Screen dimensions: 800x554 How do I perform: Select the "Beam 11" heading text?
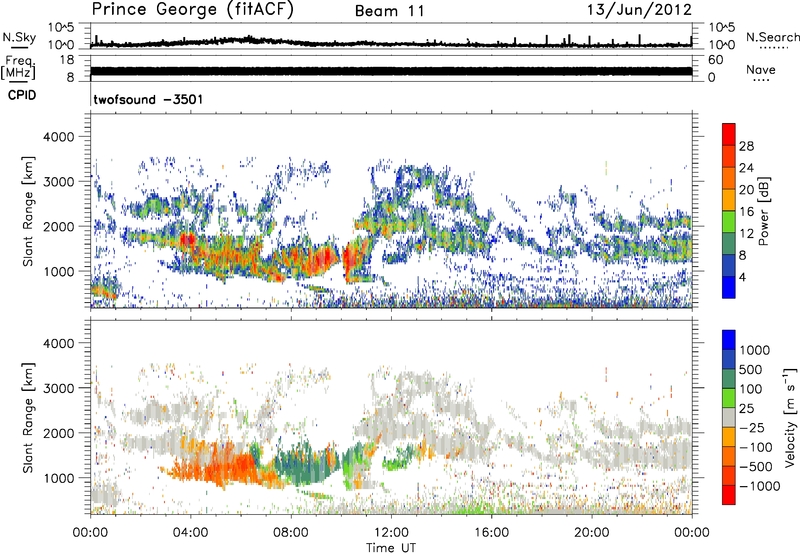tap(390, 11)
